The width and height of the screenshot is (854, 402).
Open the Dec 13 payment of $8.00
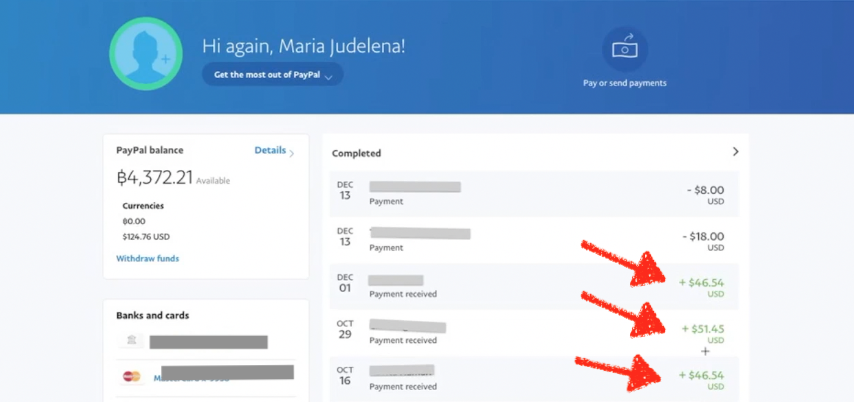point(534,194)
